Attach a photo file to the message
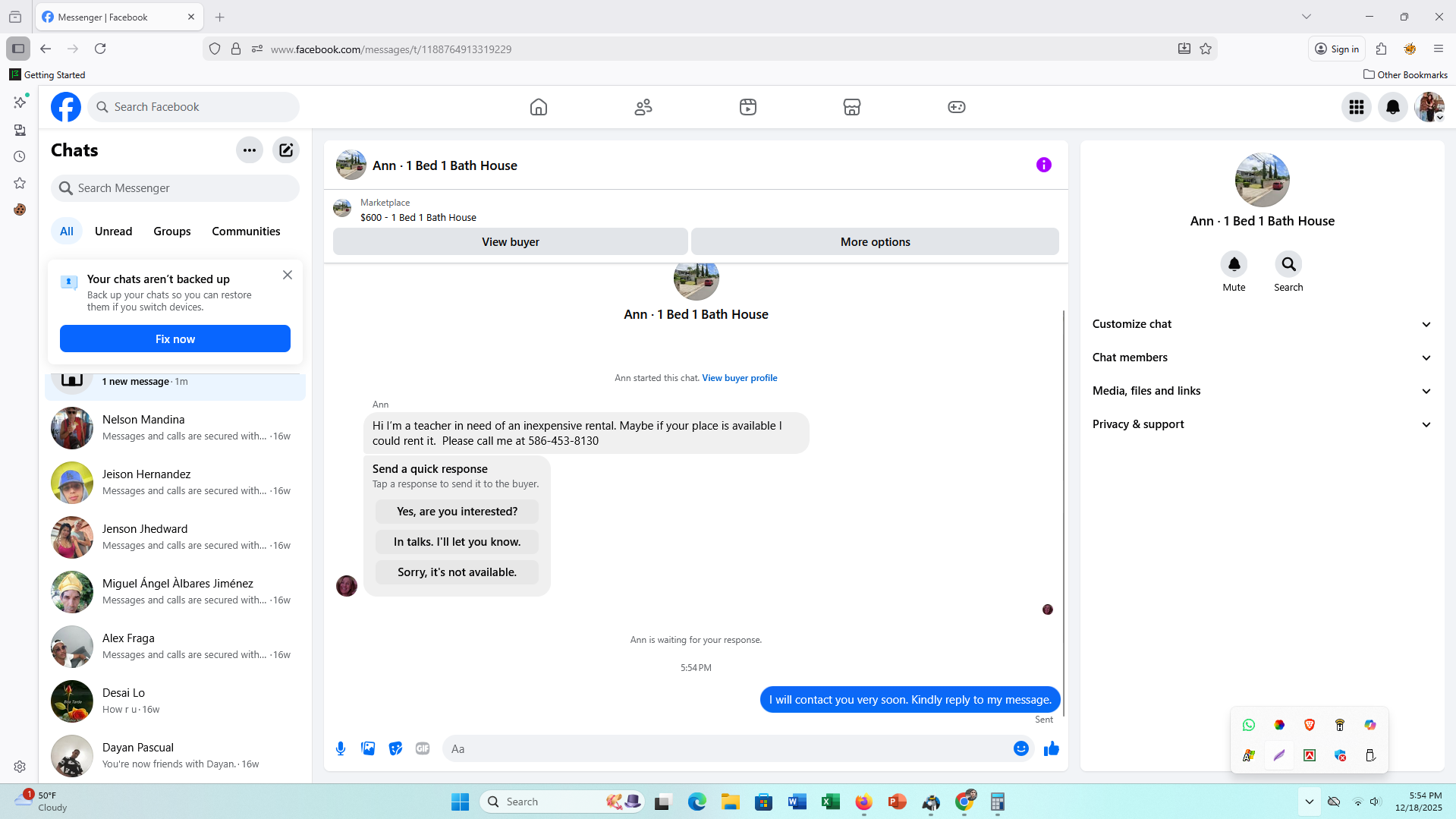This screenshot has width=1456, height=819. click(368, 749)
